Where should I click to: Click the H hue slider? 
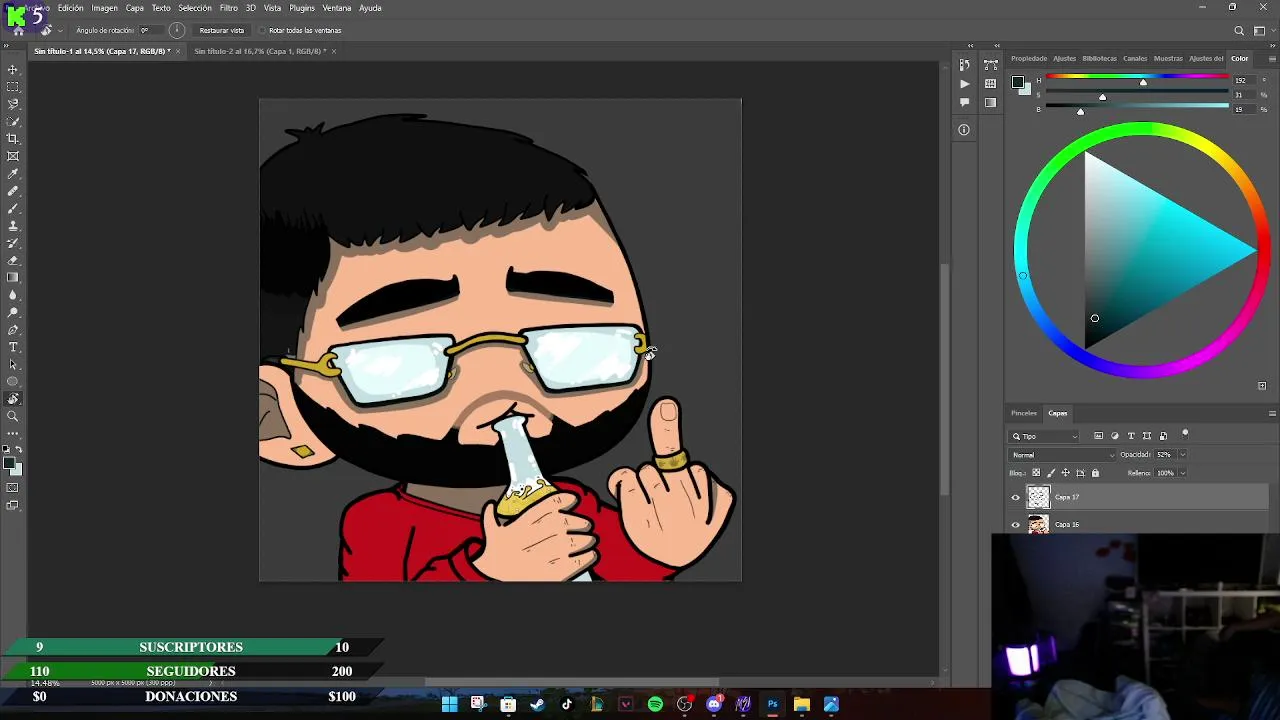point(1138,77)
